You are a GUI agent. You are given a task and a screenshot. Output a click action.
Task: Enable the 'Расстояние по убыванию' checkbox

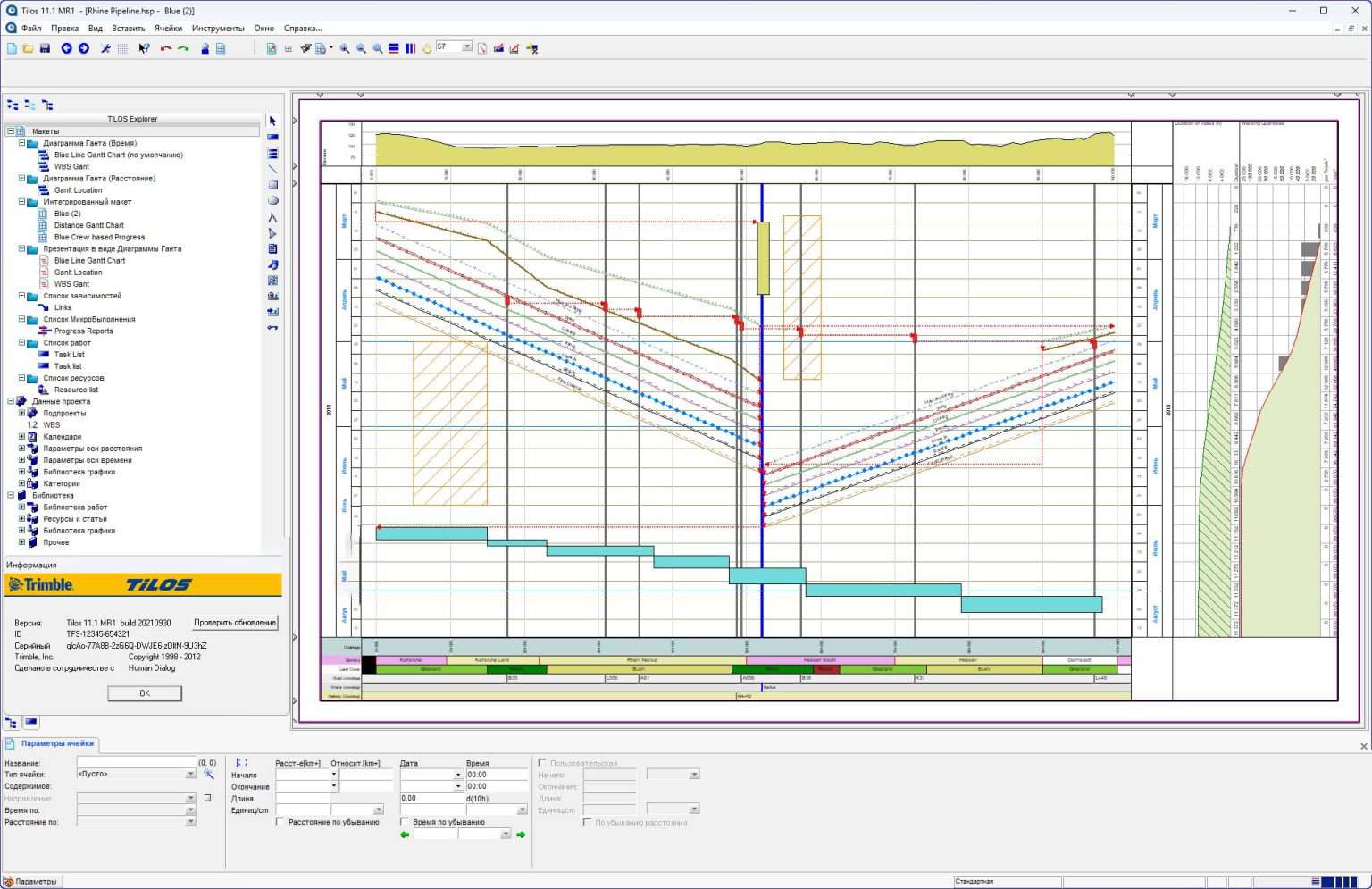280,822
